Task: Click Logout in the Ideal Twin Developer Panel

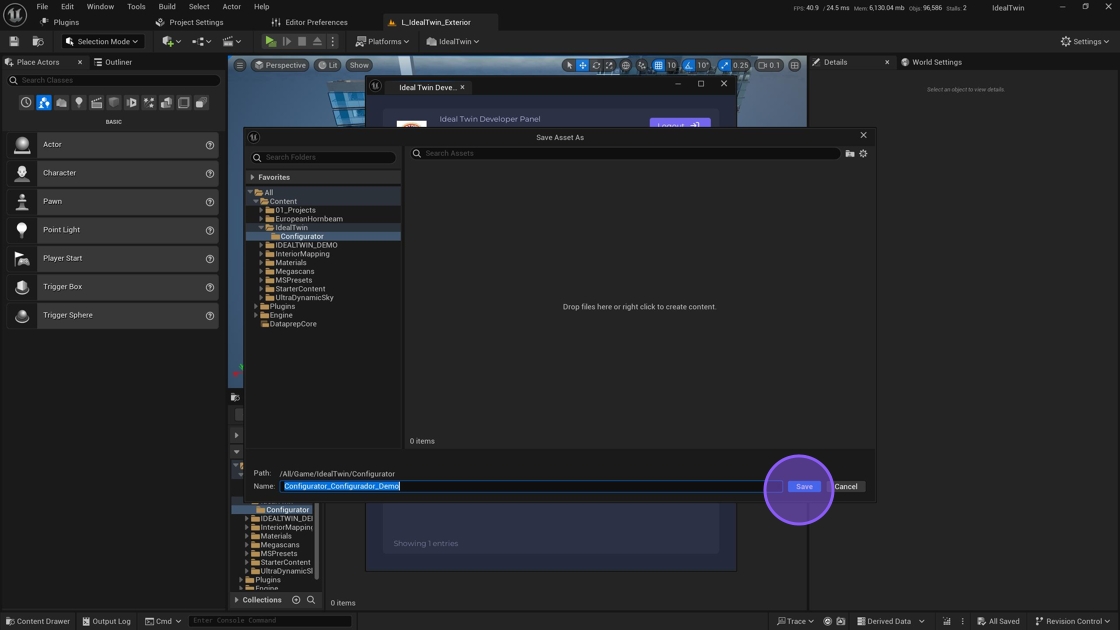Action: pos(679,124)
